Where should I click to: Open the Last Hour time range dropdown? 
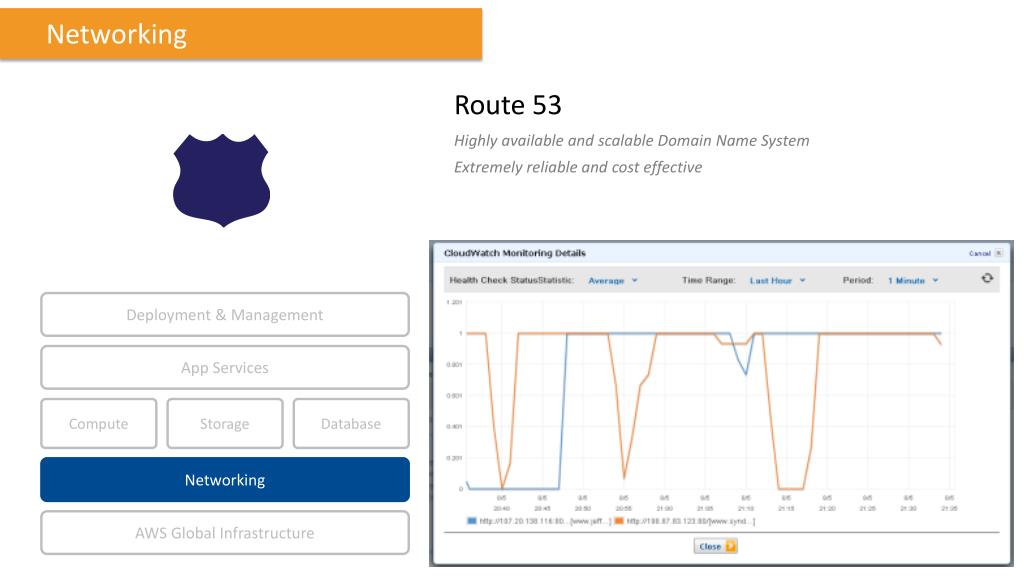click(x=777, y=281)
